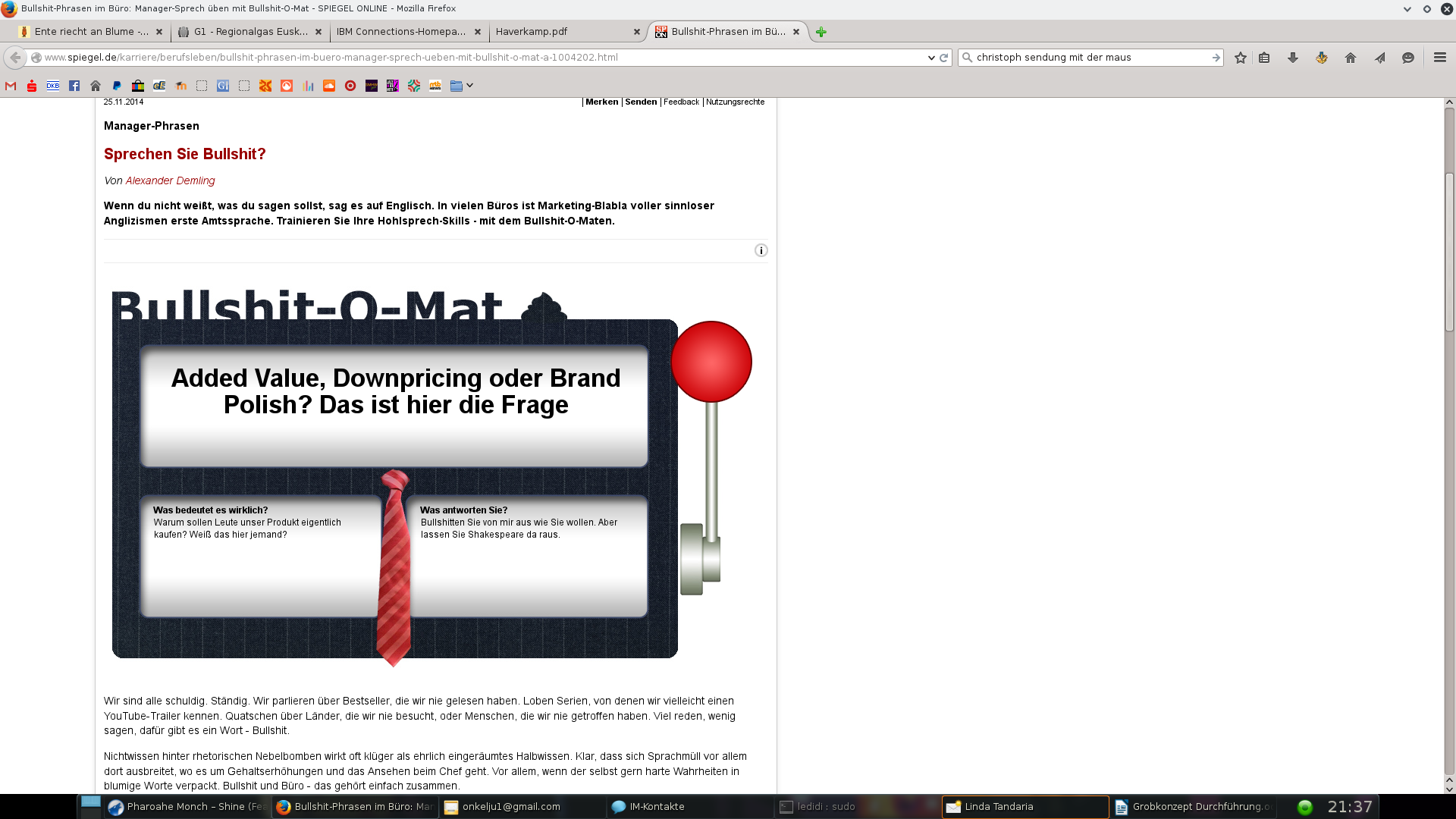Click the 'Was antworten Sie?' panel
The height and width of the screenshot is (819, 1456).
pyautogui.click(x=527, y=556)
